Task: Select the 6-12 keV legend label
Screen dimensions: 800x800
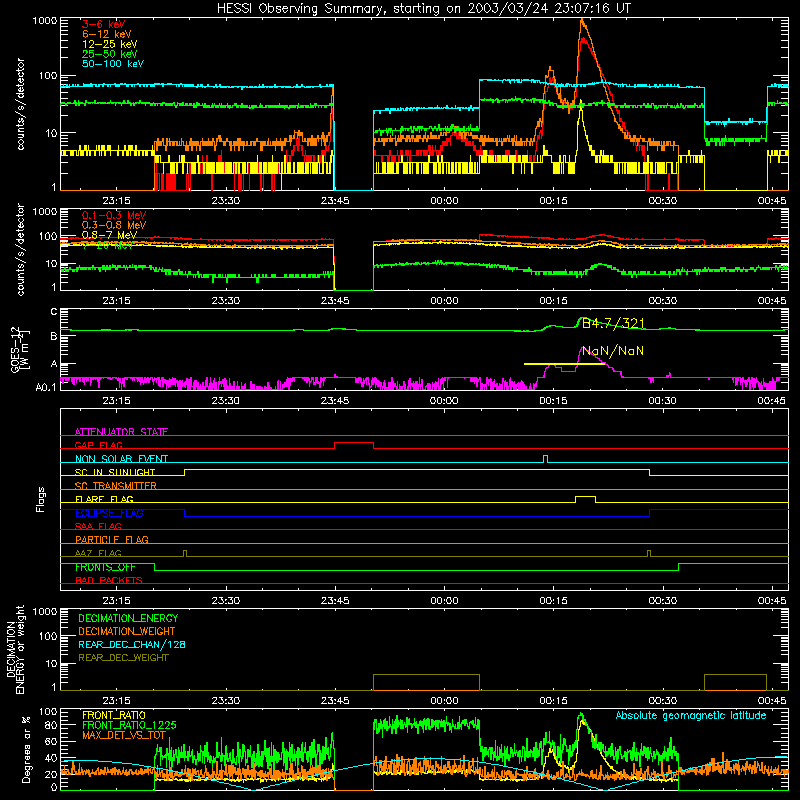Action: (107, 34)
